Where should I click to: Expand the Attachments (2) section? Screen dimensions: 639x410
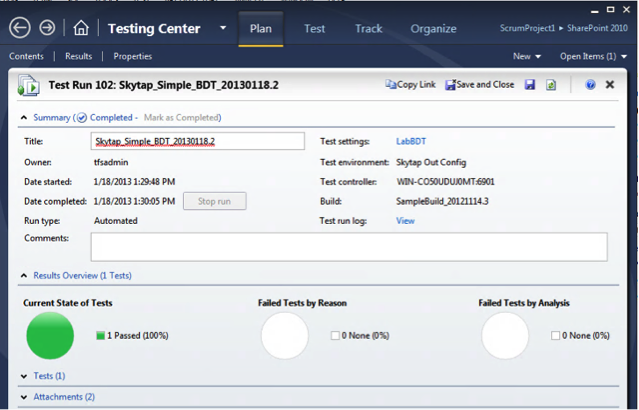[24, 397]
